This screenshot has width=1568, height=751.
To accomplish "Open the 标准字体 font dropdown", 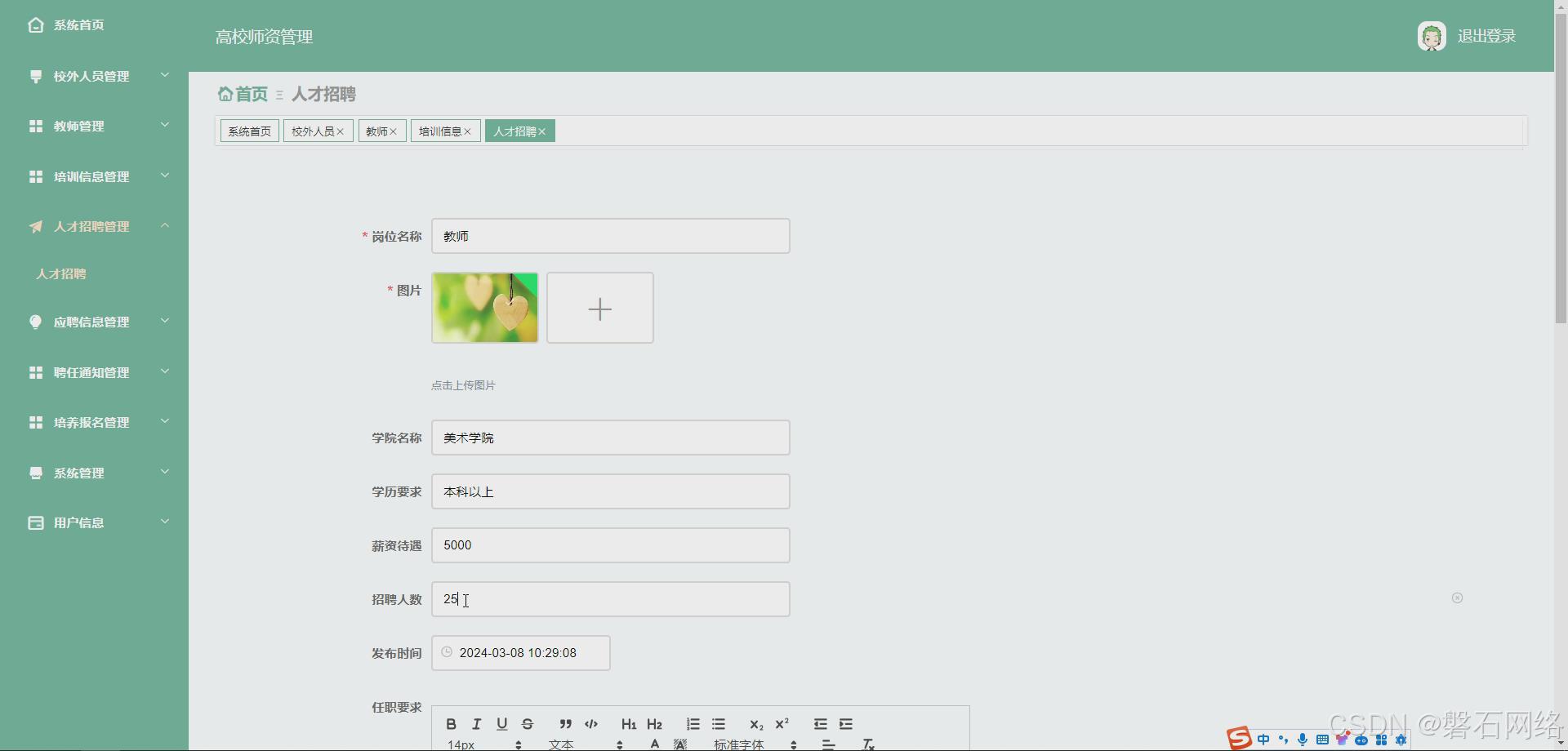I will 755,744.
